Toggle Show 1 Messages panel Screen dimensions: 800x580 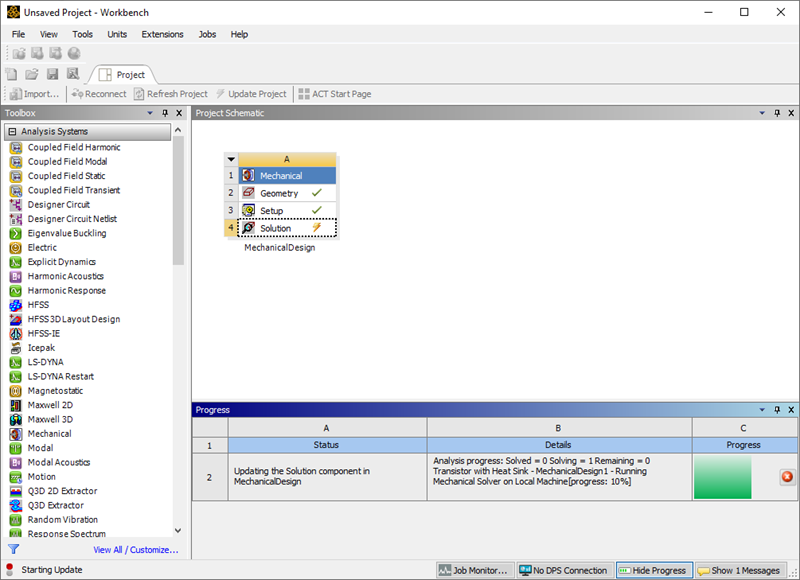click(x=739, y=570)
